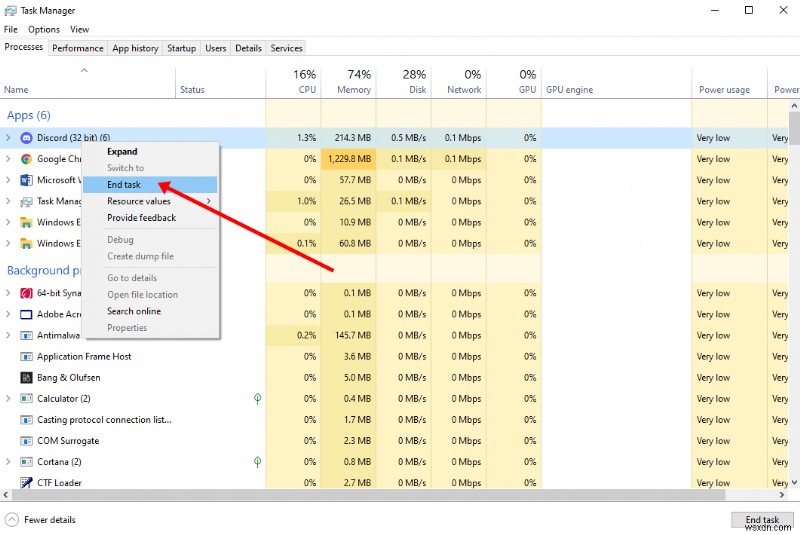Screen dimensions: 800x535
Task: Expand the Calculator (2) process group
Action: 8,399
